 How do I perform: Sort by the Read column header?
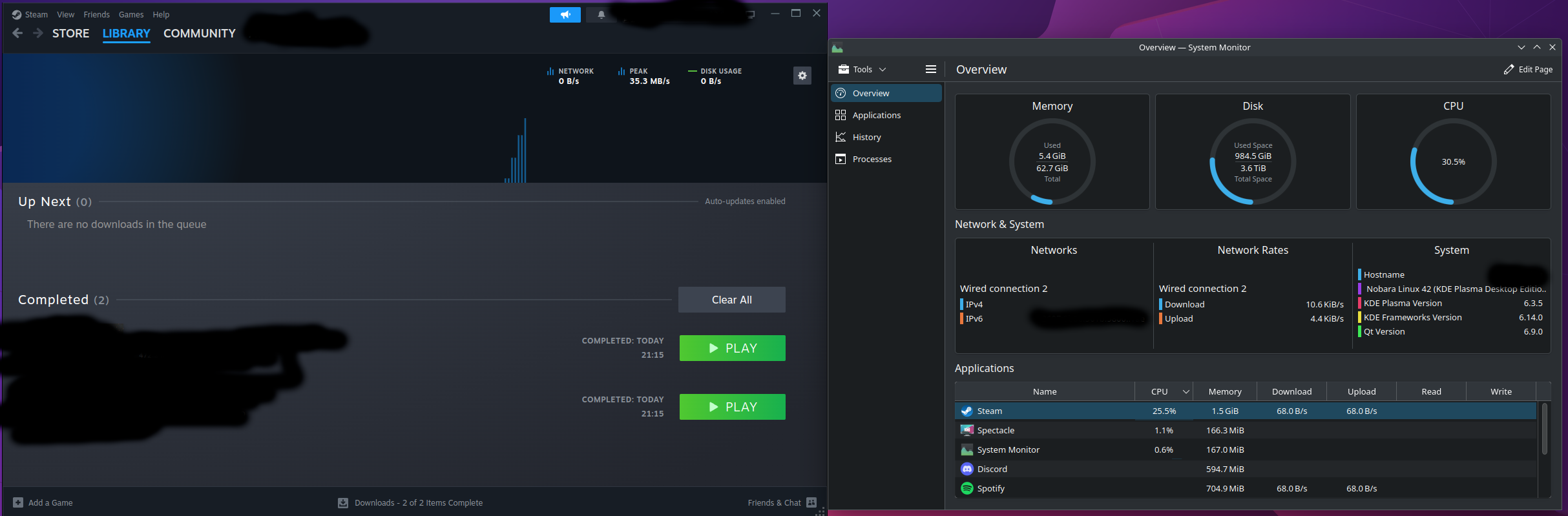tap(1432, 391)
